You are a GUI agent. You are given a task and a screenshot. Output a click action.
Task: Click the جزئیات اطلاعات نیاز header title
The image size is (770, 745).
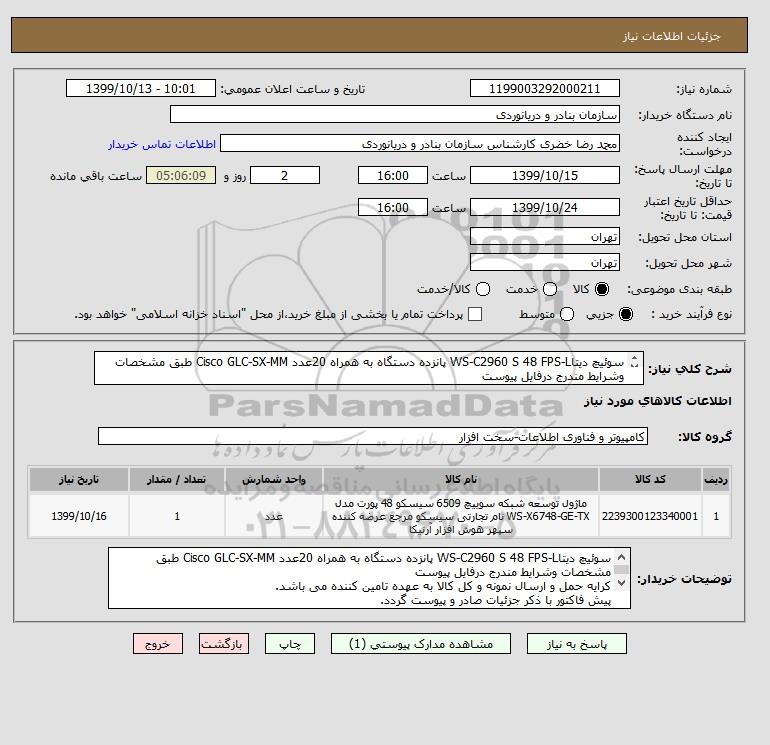point(671,36)
